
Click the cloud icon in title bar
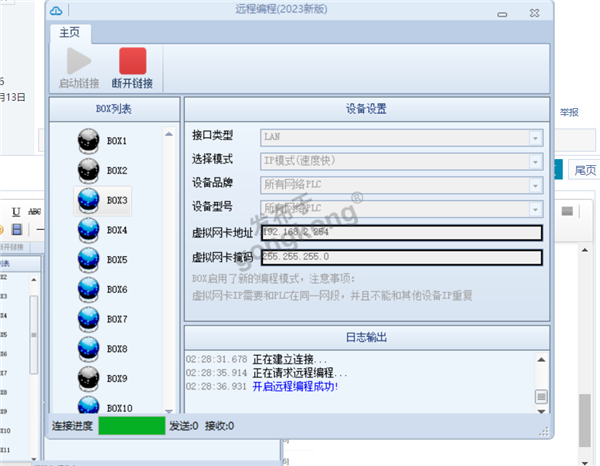pos(55,9)
